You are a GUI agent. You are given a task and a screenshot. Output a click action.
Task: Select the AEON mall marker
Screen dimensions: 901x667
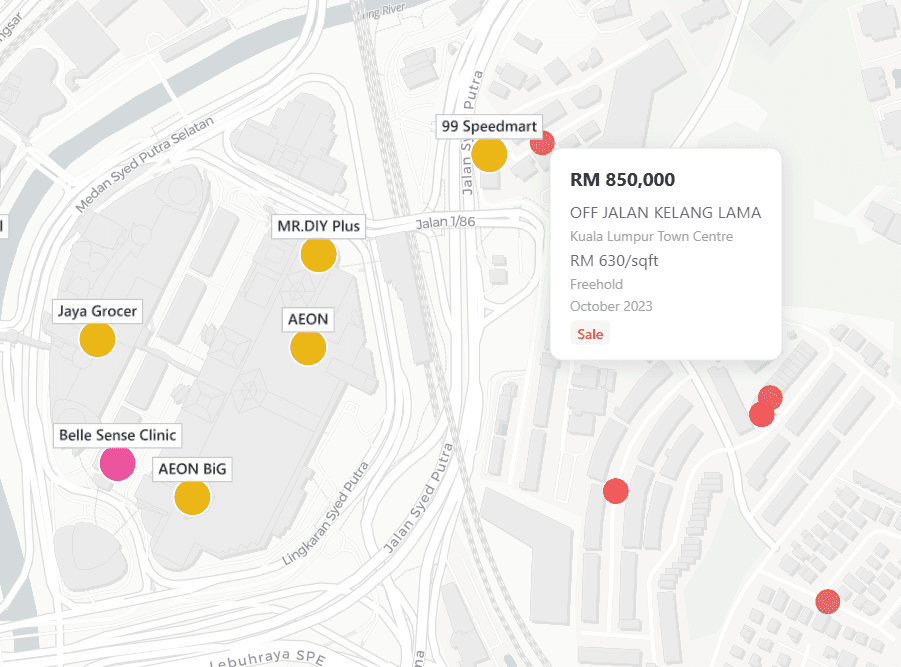click(x=307, y=348)
